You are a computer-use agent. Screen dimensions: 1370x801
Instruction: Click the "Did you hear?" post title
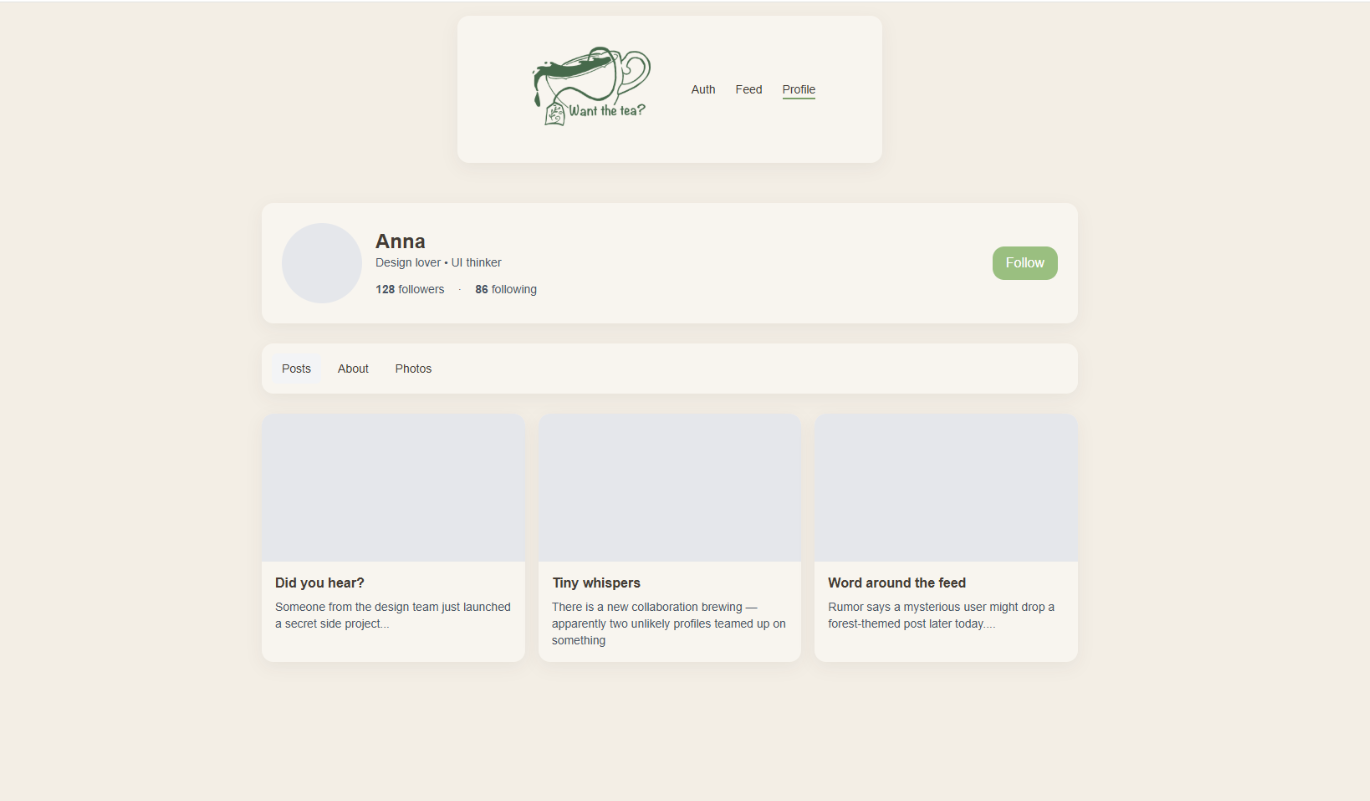coord(320,583)
